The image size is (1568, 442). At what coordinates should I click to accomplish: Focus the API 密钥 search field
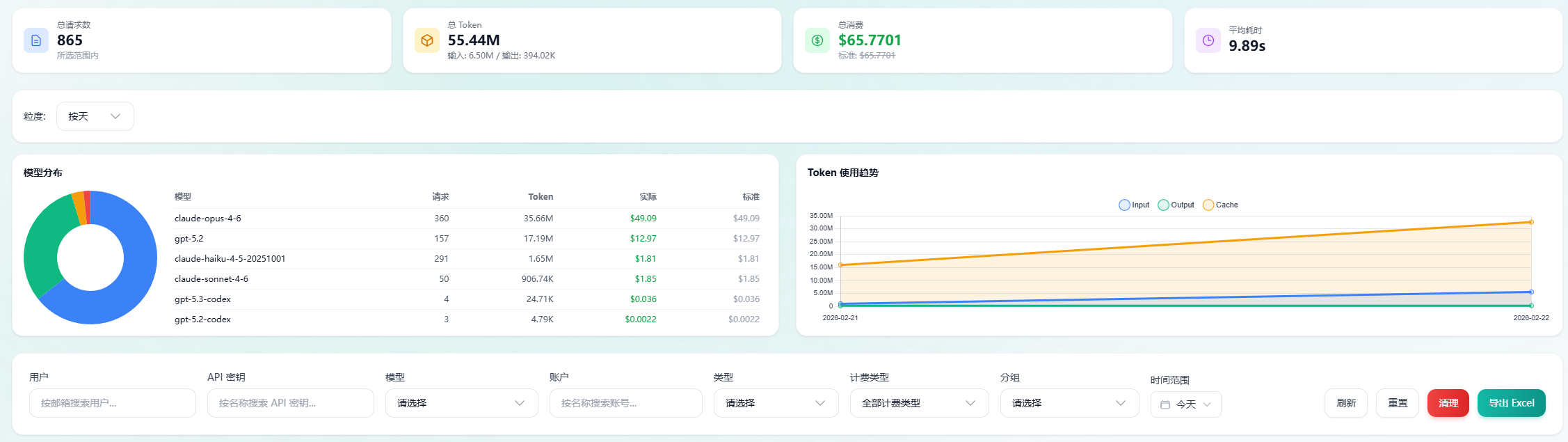(291, 403)
